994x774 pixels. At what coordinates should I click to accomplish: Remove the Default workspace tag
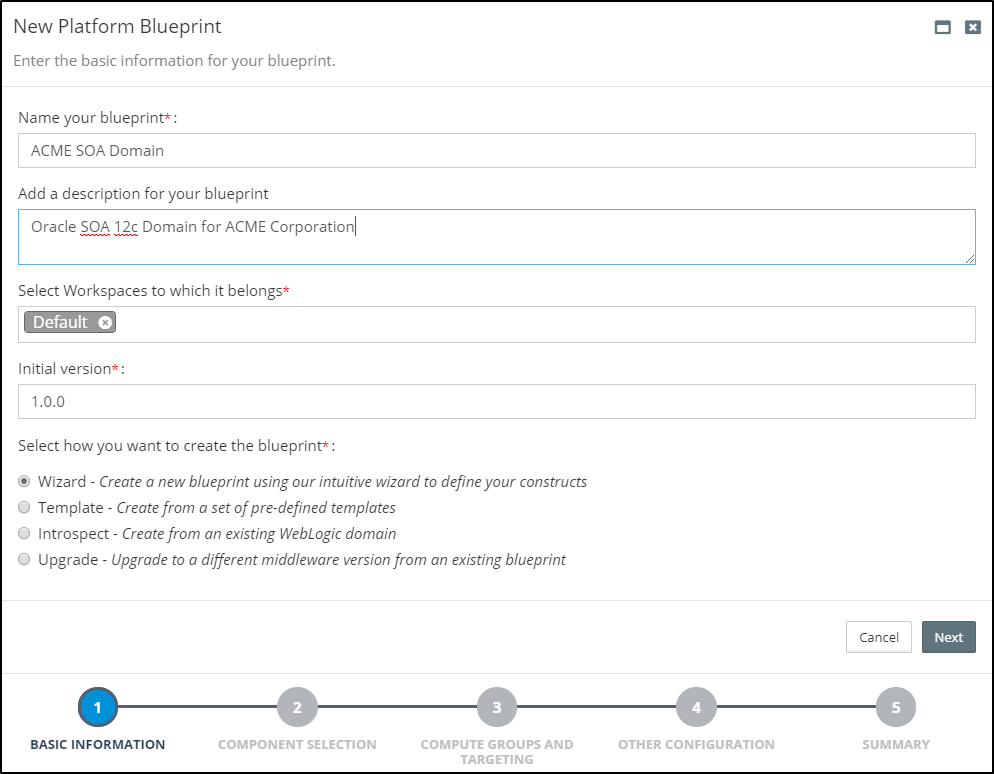(105, 323)
